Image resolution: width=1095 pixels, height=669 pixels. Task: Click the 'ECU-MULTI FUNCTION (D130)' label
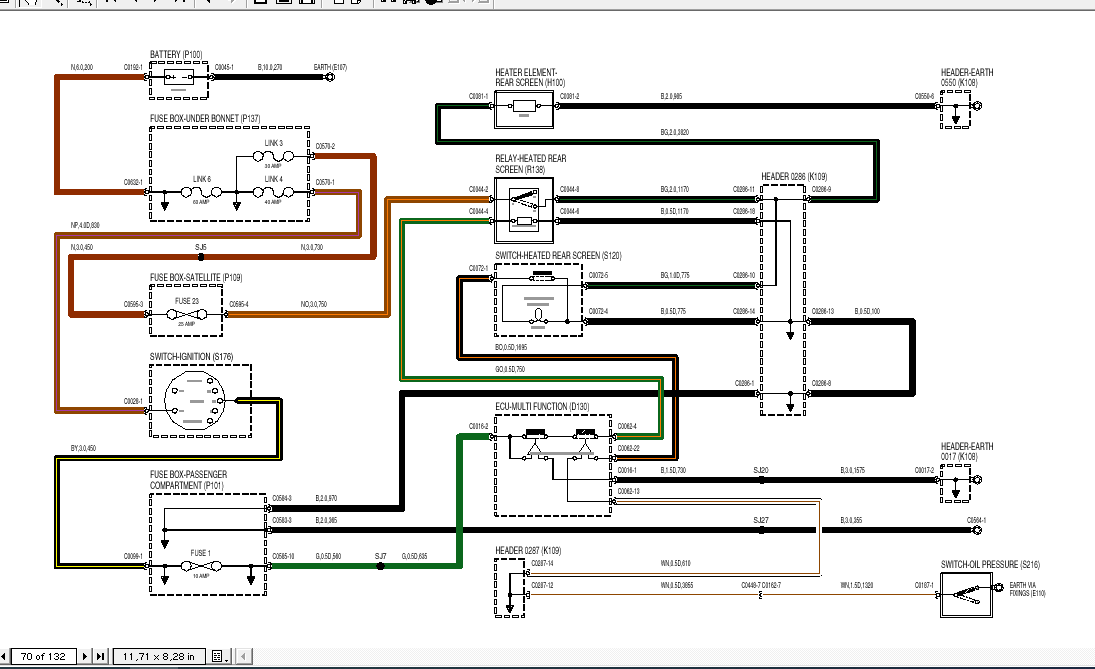tap(542, 406)
